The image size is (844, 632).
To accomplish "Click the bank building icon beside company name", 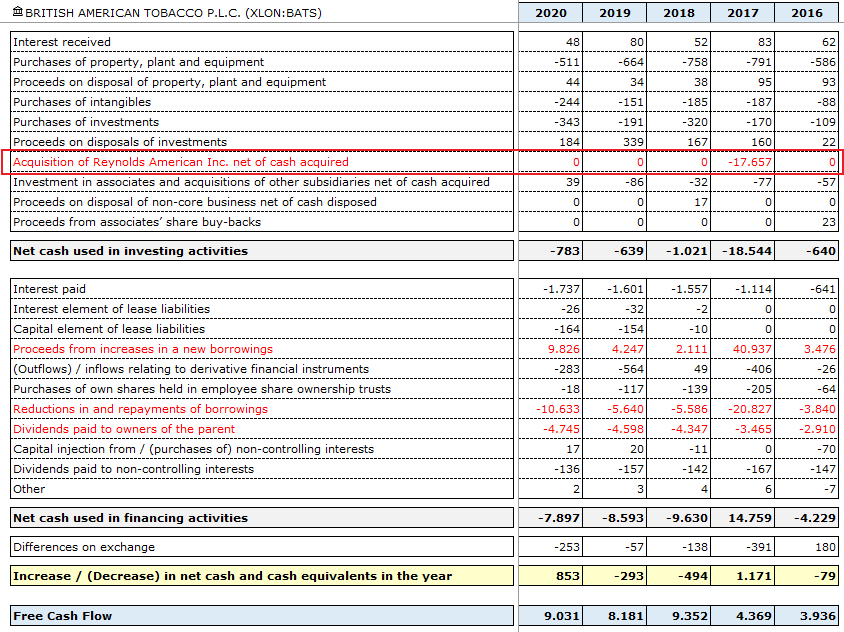I will pyautogui.click(x=18, y=11).
